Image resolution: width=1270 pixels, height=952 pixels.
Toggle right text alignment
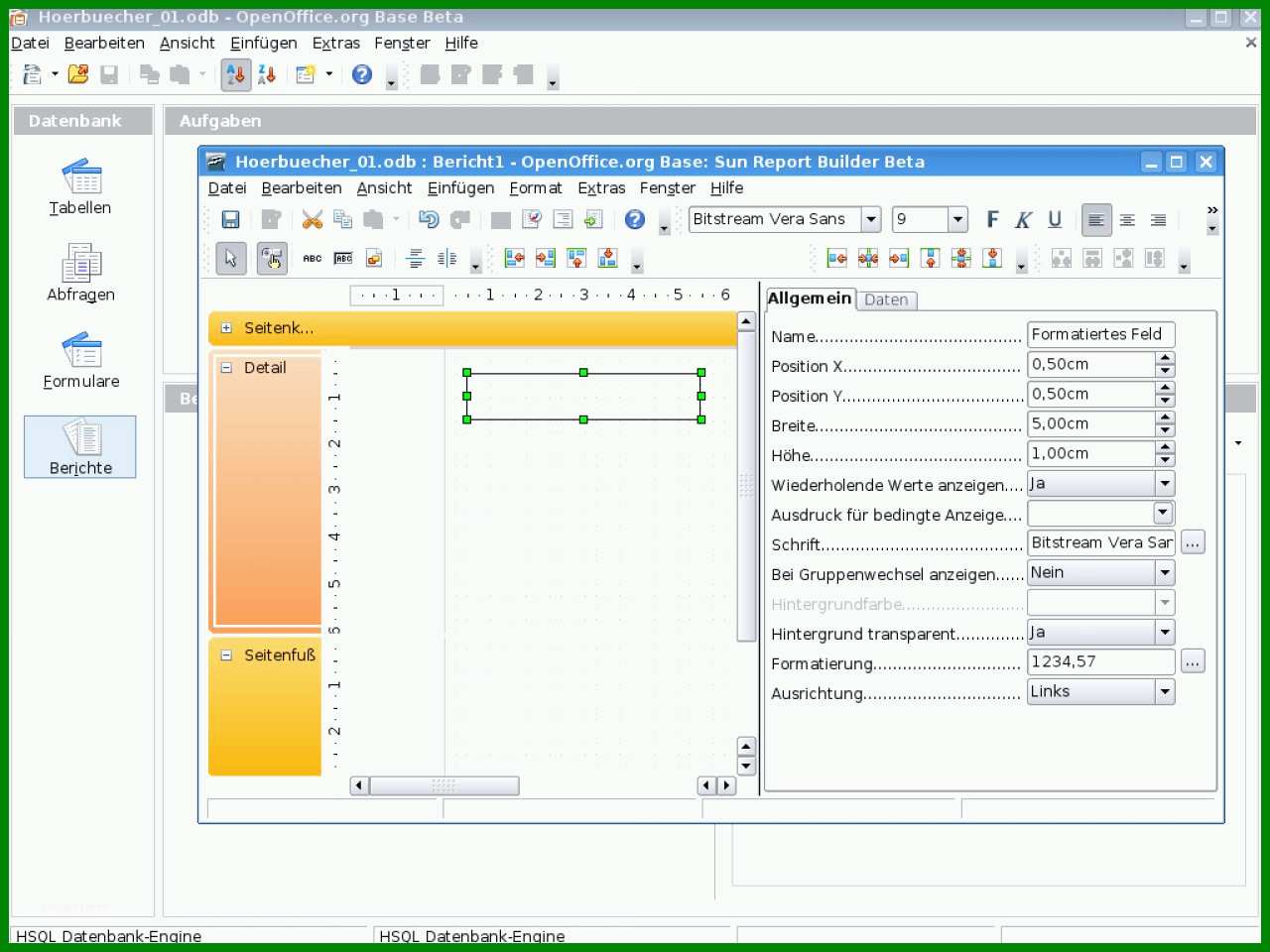tap(1158, 219)
